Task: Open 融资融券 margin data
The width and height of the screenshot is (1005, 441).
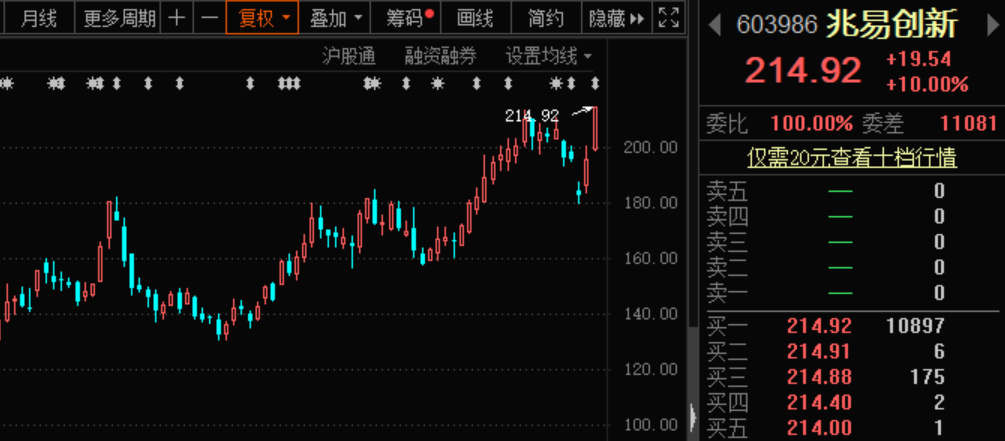Action: coord(440,56)
